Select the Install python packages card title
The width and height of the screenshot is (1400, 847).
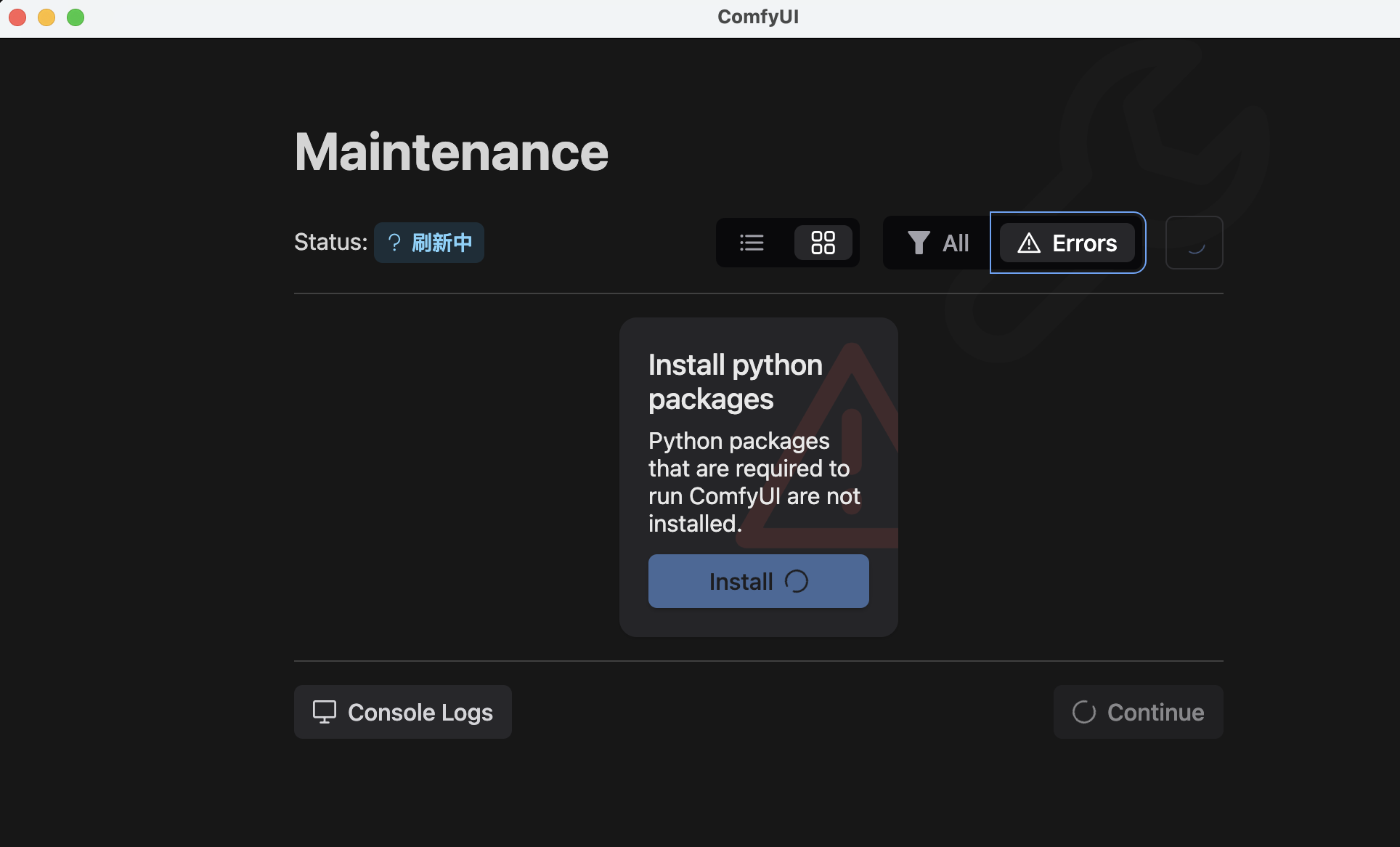(735, 381)
